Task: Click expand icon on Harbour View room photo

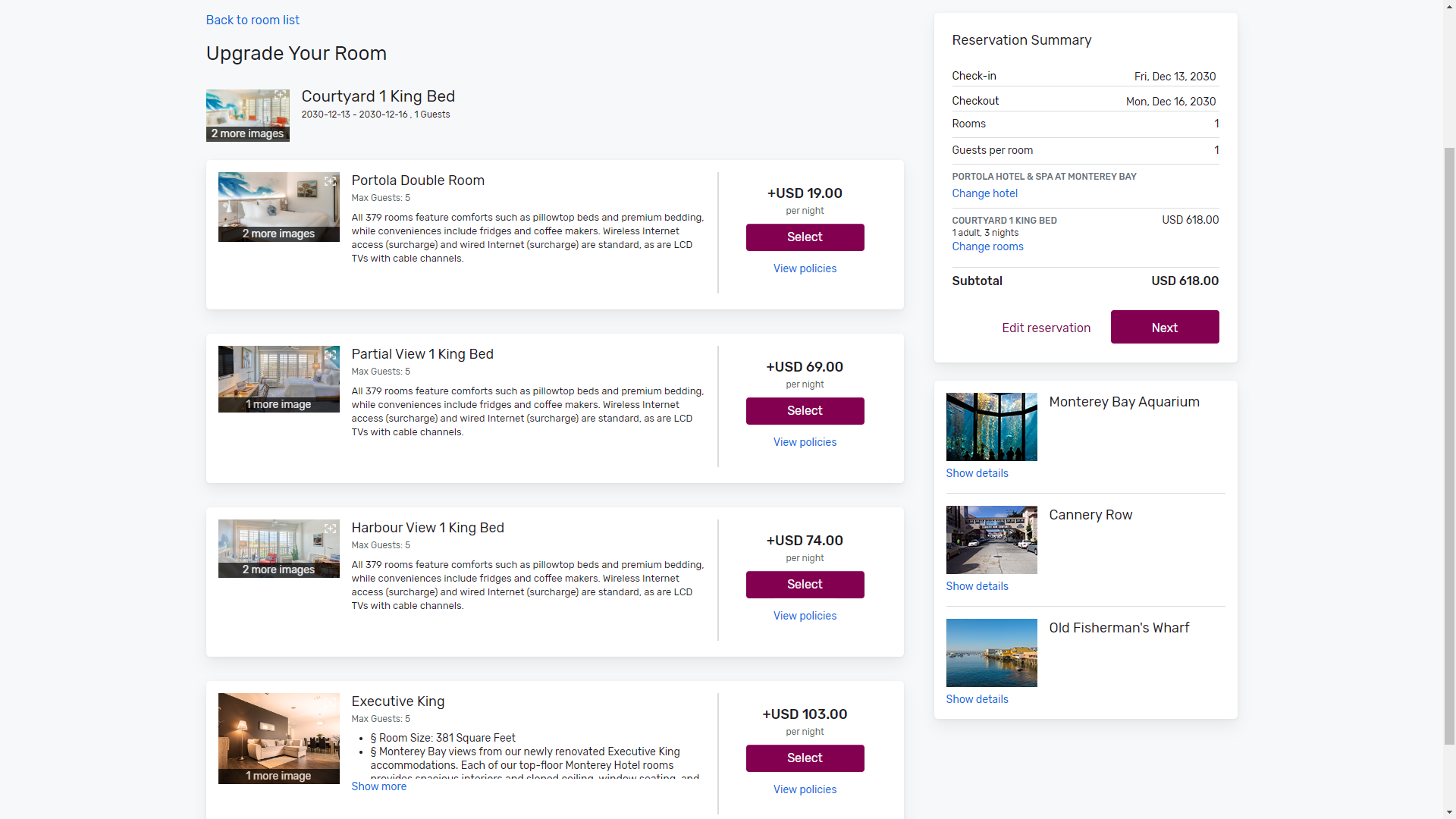Action: (x=330, y=529)
